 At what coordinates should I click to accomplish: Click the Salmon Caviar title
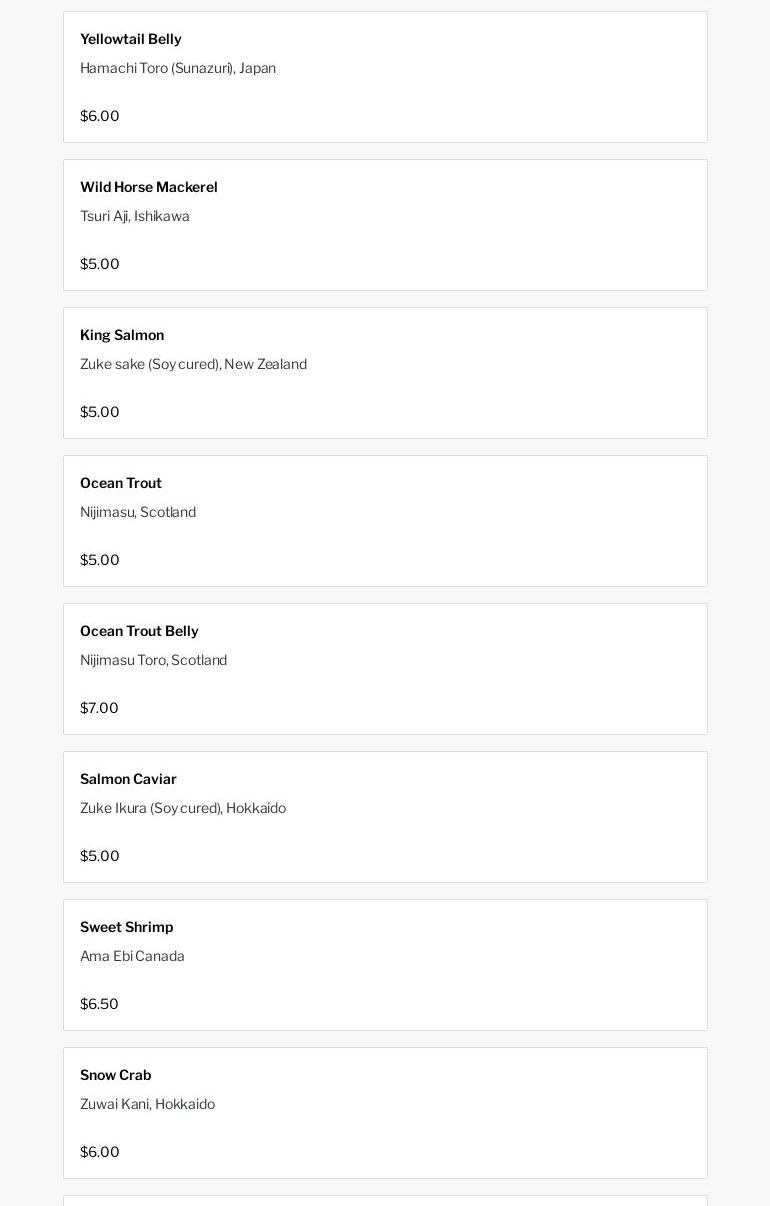point(128,779)
